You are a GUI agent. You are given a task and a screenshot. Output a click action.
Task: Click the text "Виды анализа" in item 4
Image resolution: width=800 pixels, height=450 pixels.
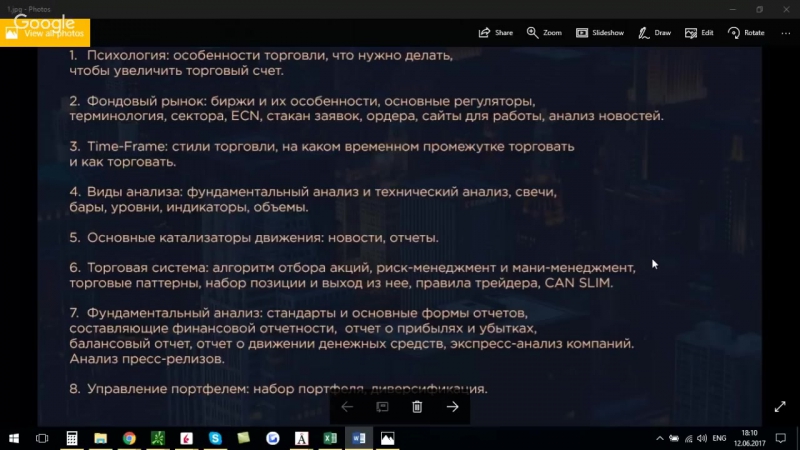click(x=134, y=192)
